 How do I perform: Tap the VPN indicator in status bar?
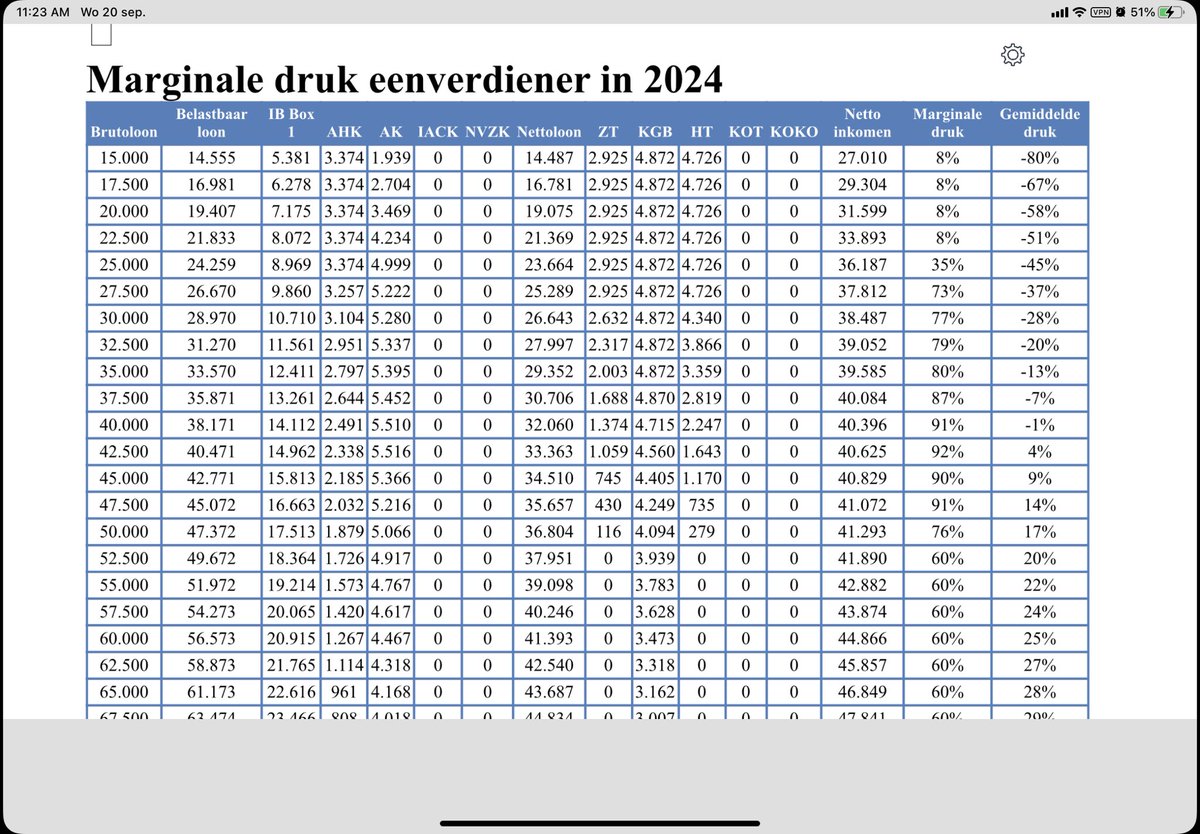(1101, 12)
